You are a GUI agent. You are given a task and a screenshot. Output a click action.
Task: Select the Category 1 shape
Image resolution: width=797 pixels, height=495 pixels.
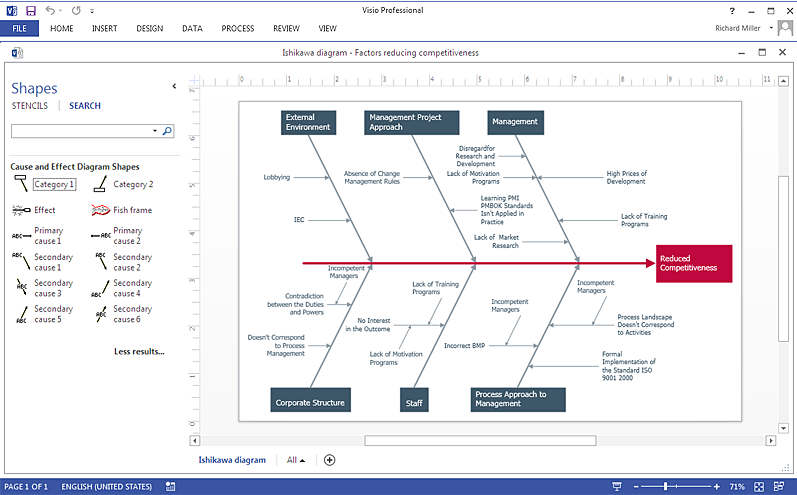pos(45,184)
